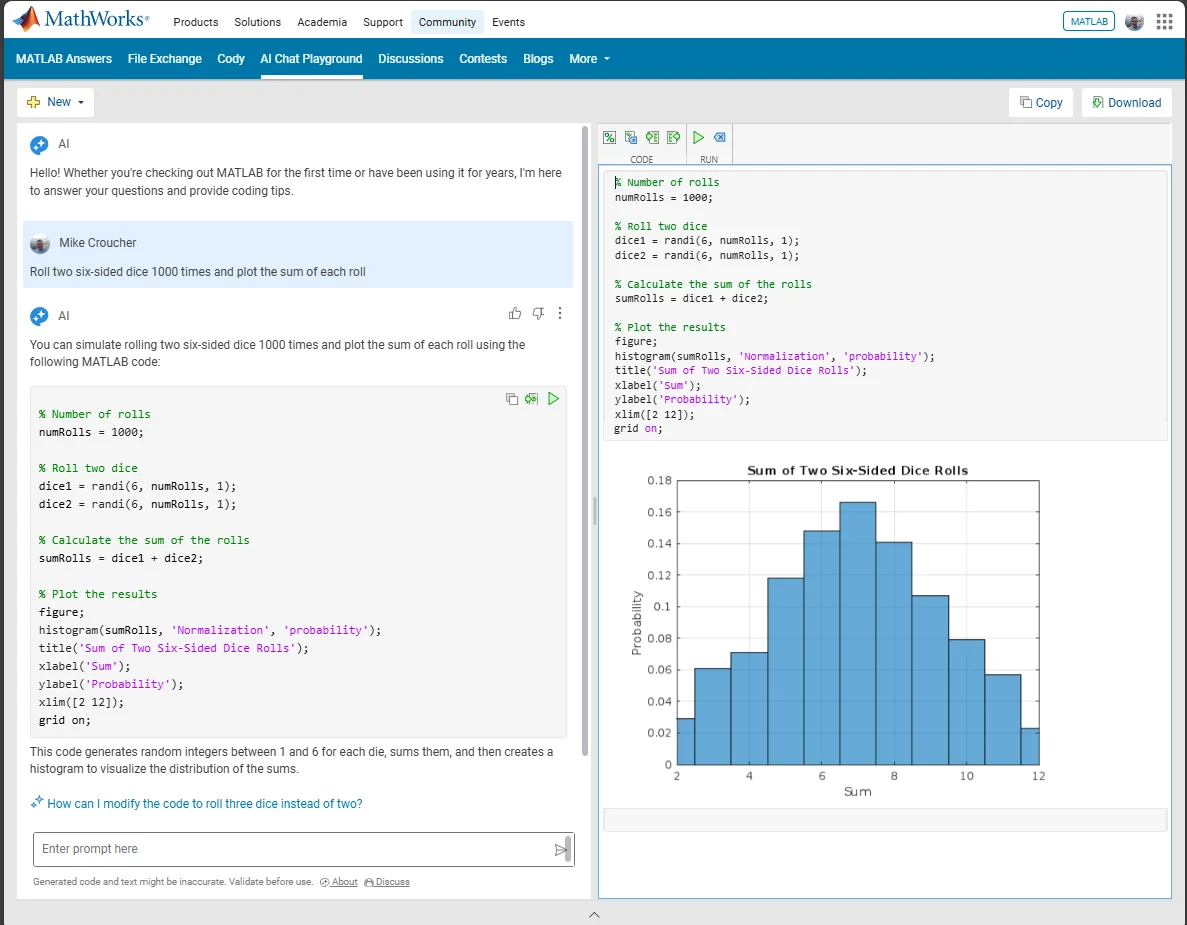
Task: Click the Uncomment code toolbar icon
Action: 631,137
